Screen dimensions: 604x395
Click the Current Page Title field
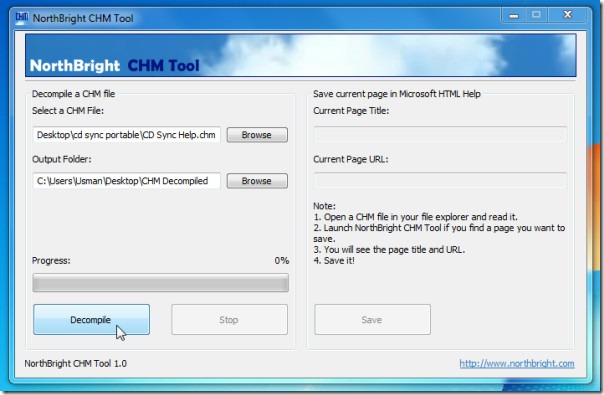coord(440,134)
